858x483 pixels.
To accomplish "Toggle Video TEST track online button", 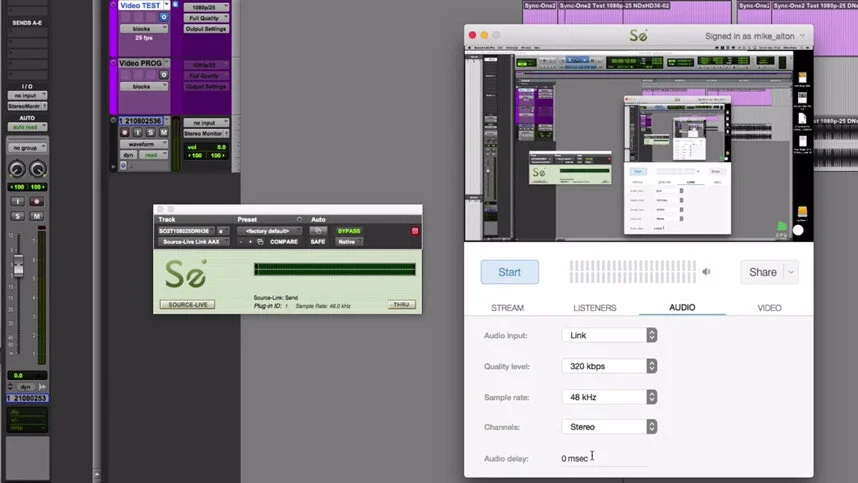I will 164,17.
